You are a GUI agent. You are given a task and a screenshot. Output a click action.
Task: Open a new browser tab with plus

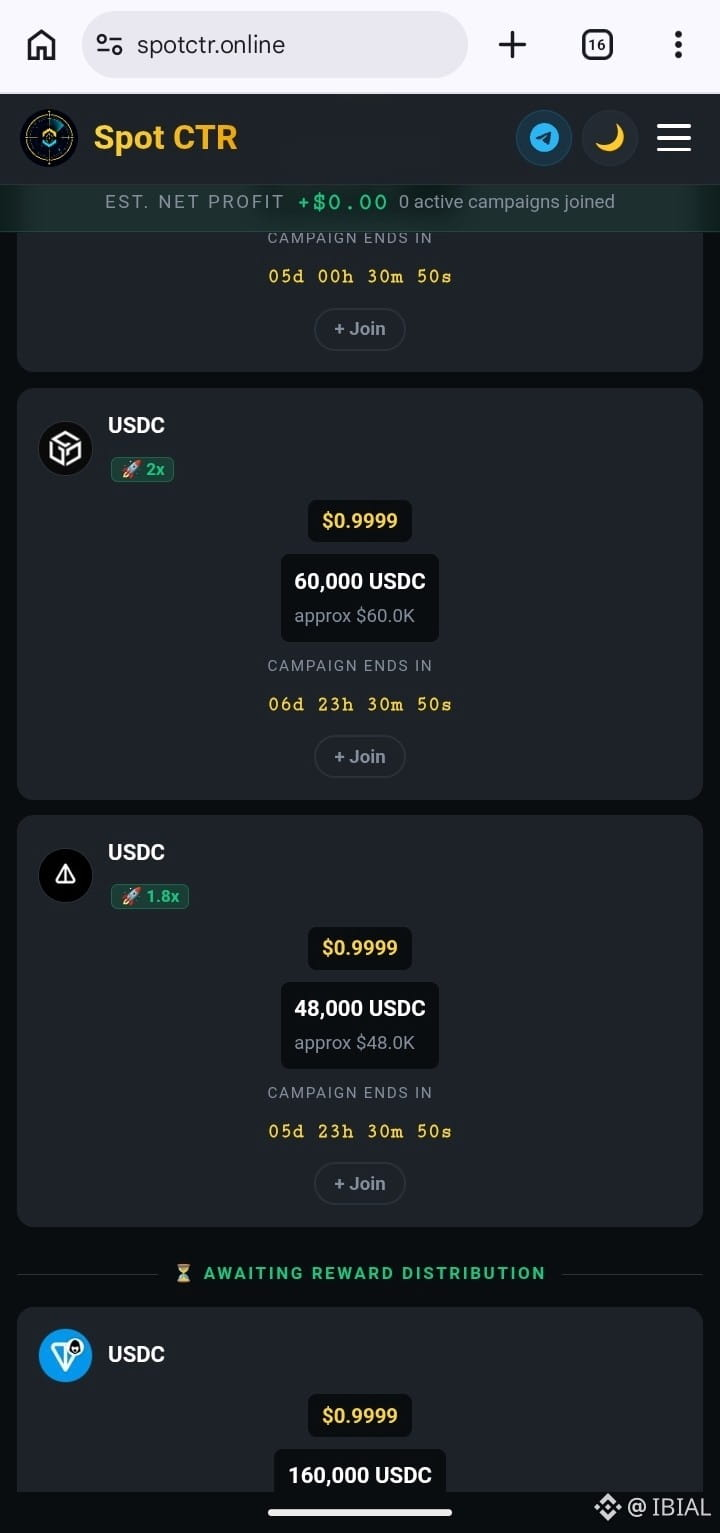tap(512, 45)
